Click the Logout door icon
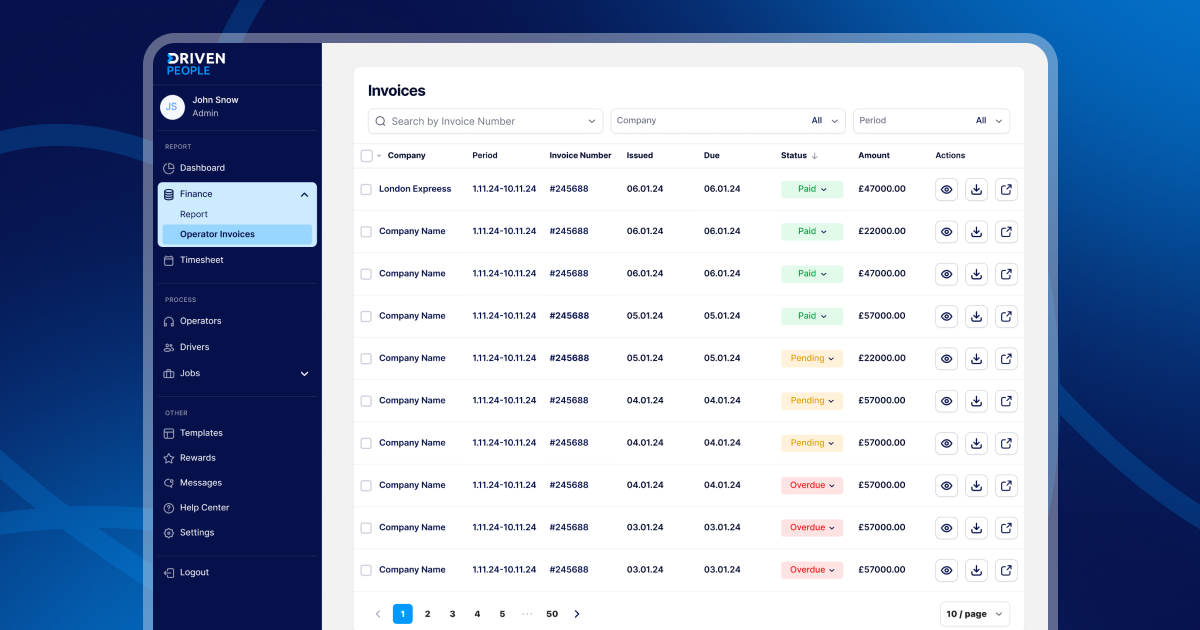Image resolution: width=1200 pixels, height=630 pixels. click(169, 573)
